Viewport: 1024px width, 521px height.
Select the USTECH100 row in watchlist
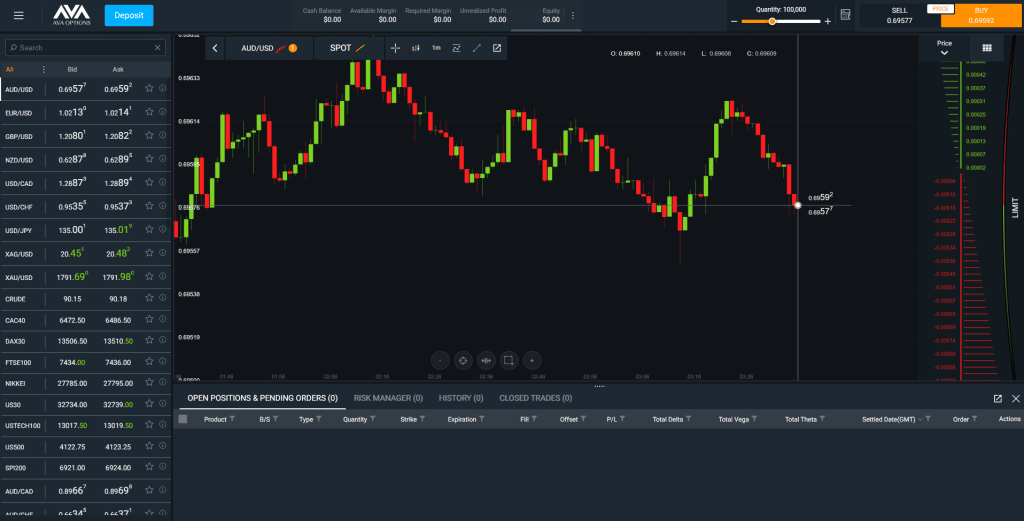pyautogui.click(x=86, y=425)
